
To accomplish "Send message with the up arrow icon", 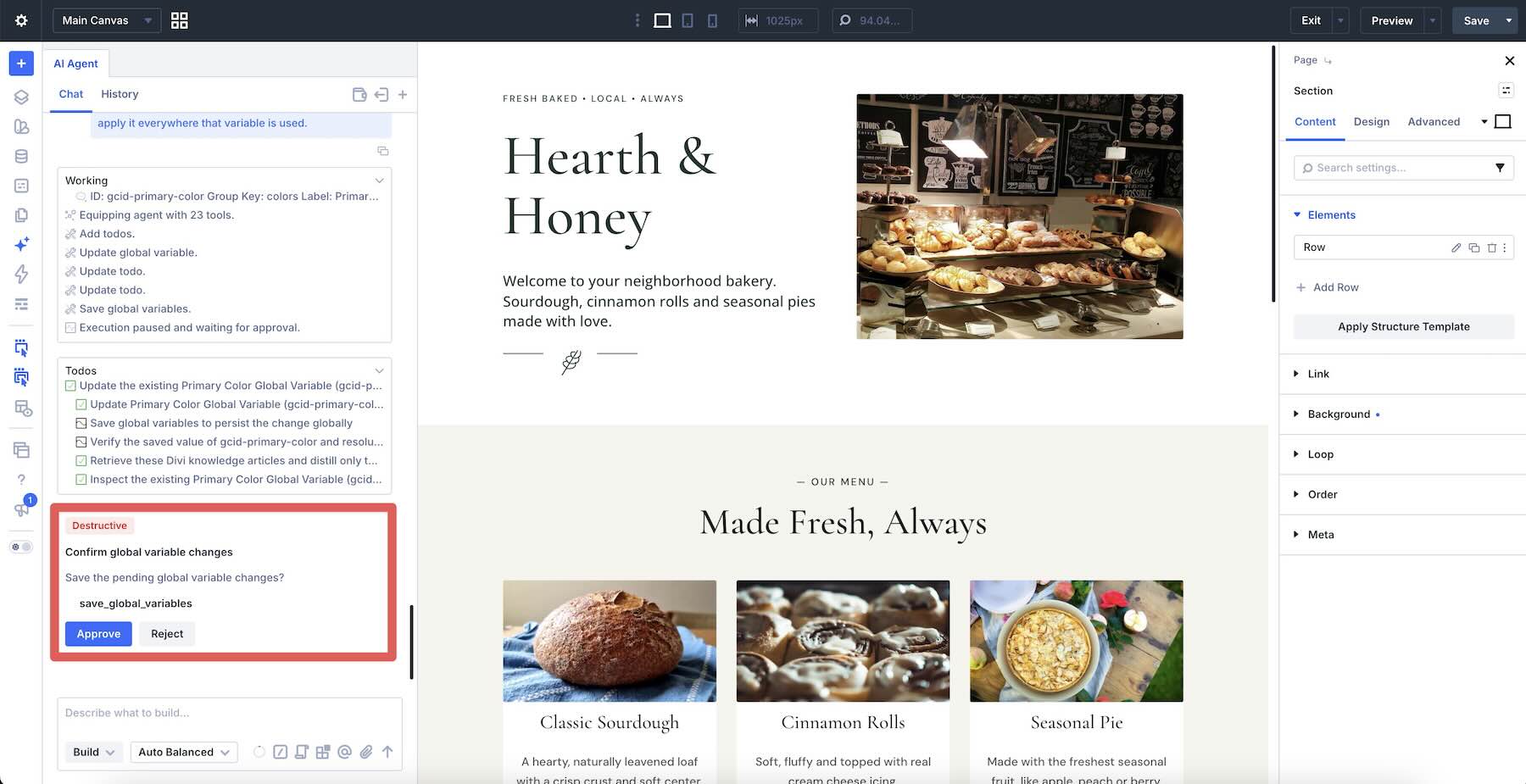I will [387, 752].
